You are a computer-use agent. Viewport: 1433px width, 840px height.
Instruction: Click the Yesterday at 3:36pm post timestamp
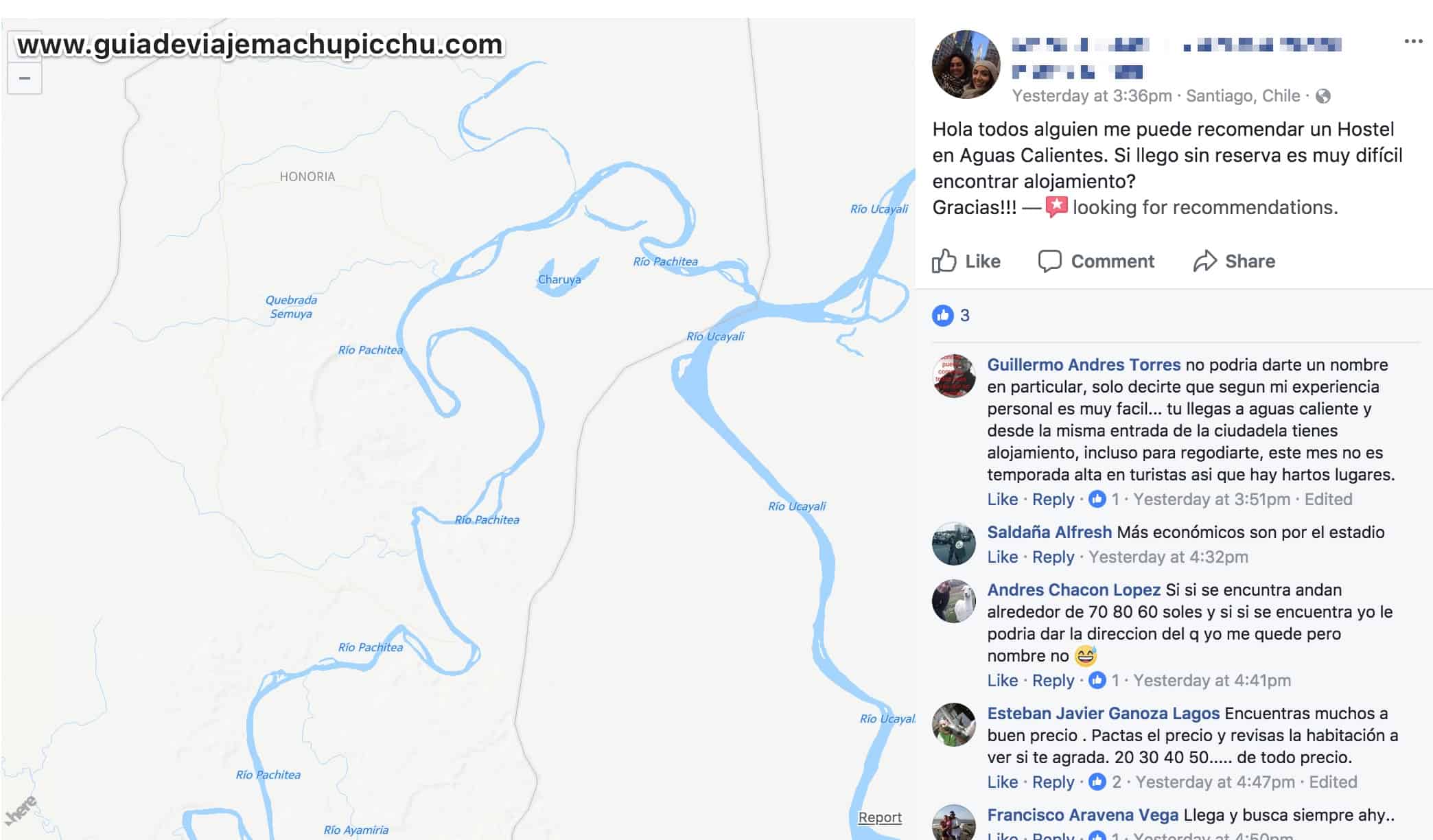[x=1092, y=95]
